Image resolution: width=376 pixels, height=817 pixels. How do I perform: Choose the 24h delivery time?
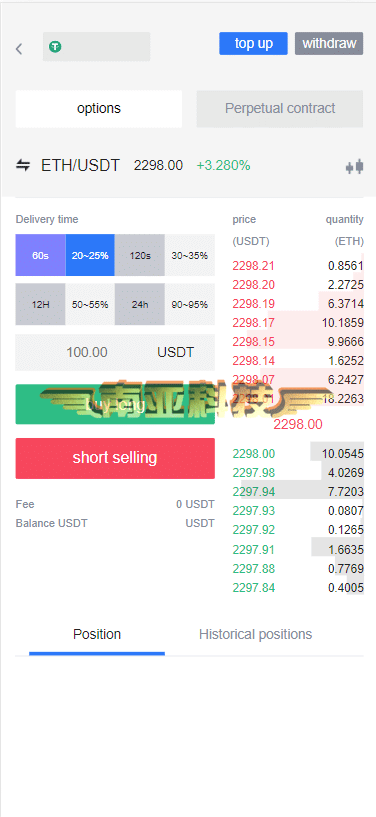(x=140, y=304)
